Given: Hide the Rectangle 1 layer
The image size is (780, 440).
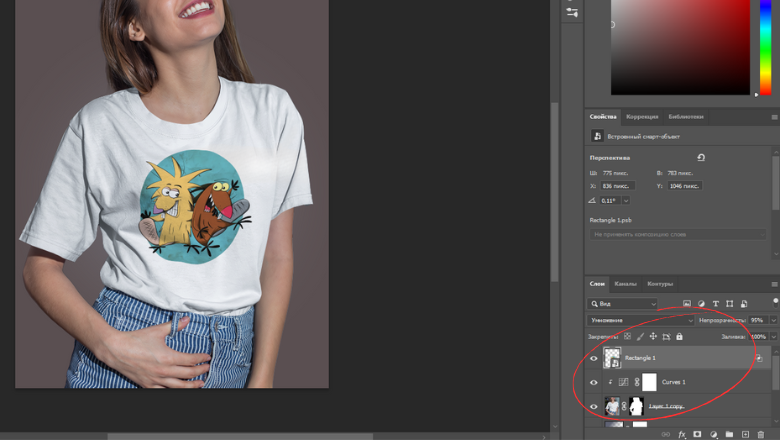Looking at the screenshot, I should click(594, 358).
